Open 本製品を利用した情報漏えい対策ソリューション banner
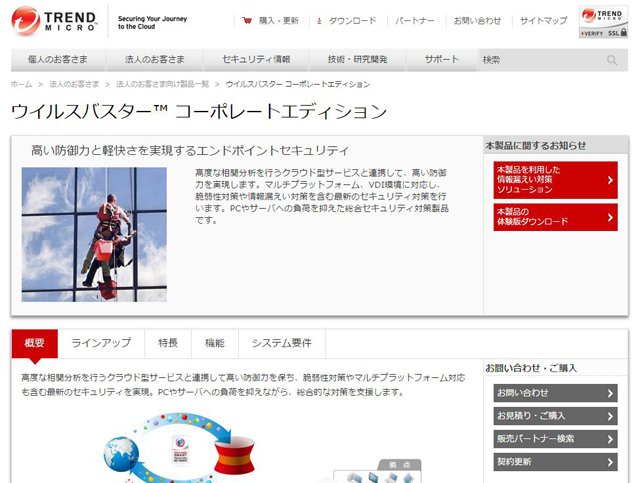The image size is (640, 483). point(556,180)
